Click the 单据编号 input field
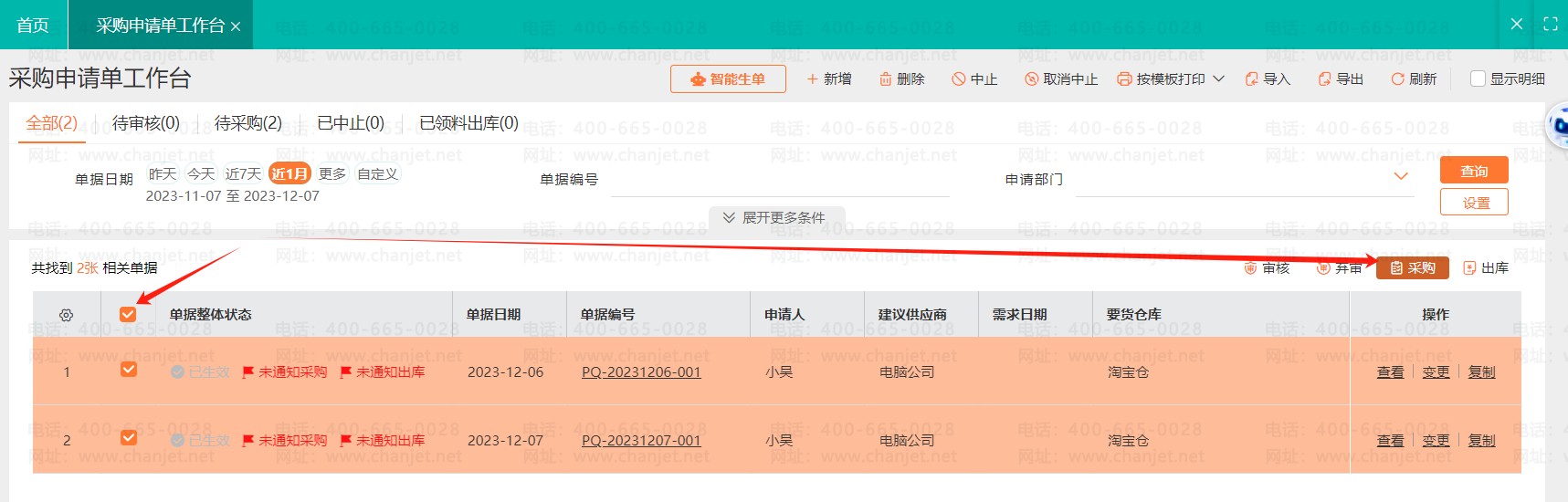This screenshot has height=502, width=1568. (779, 181)
